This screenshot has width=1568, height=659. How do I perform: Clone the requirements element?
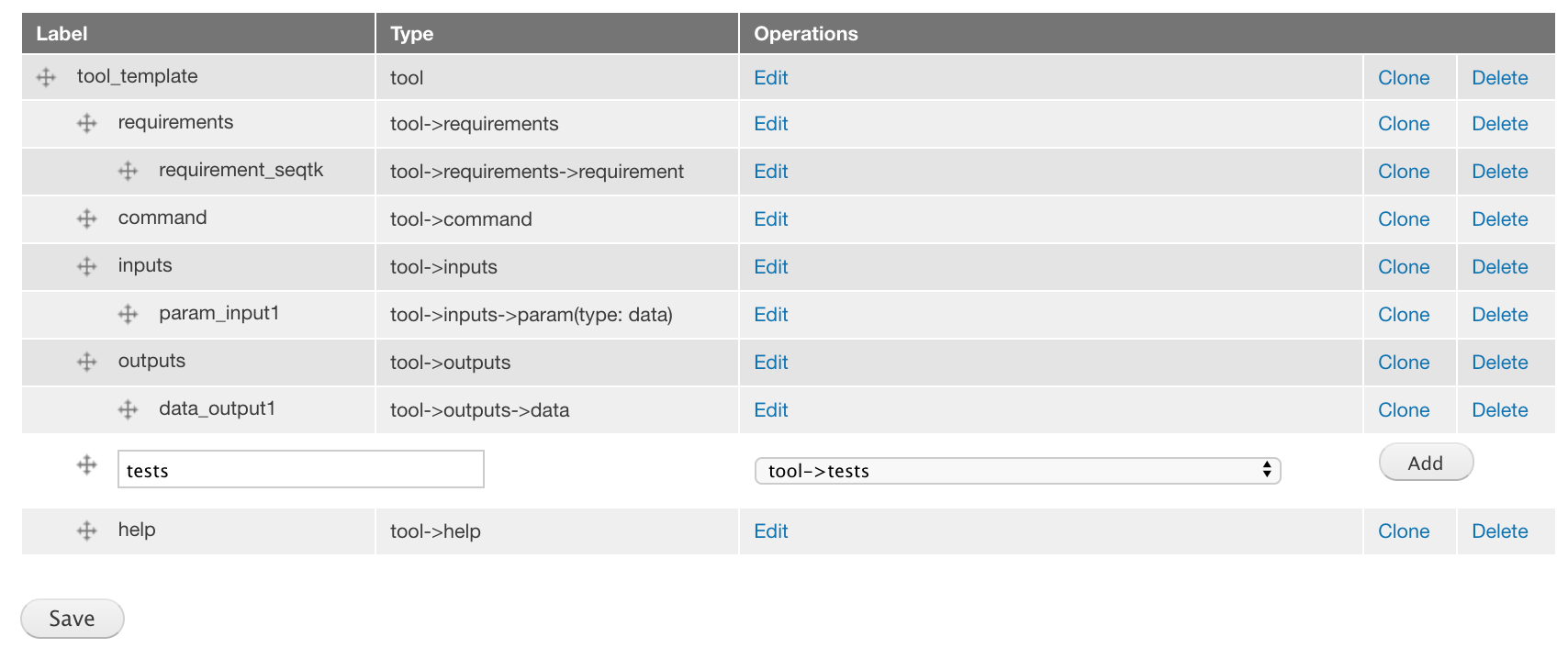[x=1404, y=124]
